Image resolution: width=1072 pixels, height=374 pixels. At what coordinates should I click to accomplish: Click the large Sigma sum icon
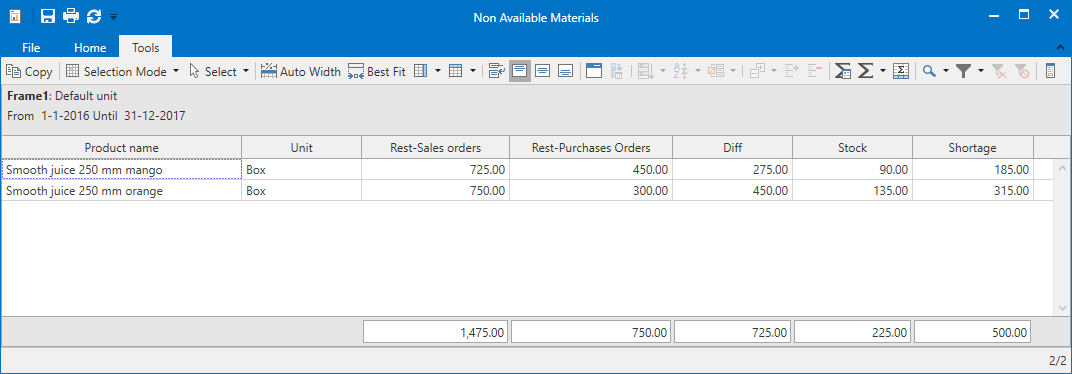click(866, 71)
